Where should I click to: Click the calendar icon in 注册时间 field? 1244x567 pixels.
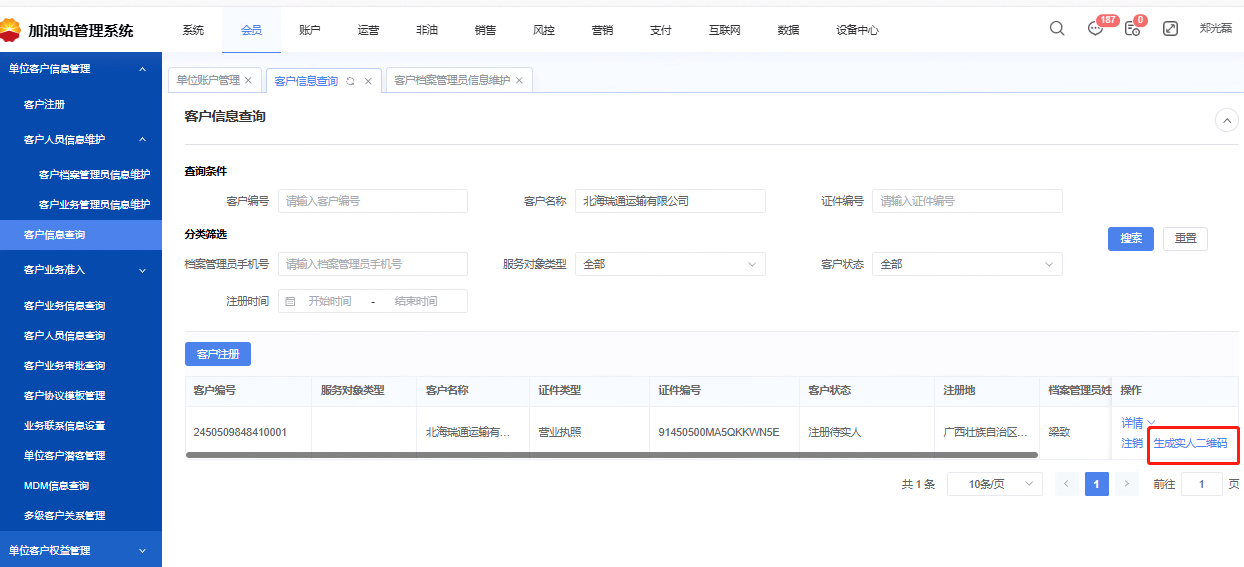coord(291,301)
